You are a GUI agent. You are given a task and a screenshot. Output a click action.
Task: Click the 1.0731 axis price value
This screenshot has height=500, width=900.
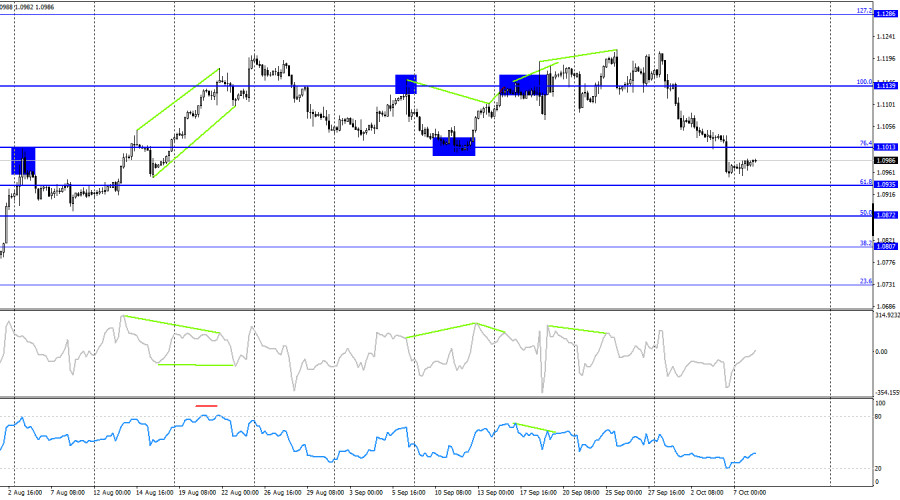886,285
